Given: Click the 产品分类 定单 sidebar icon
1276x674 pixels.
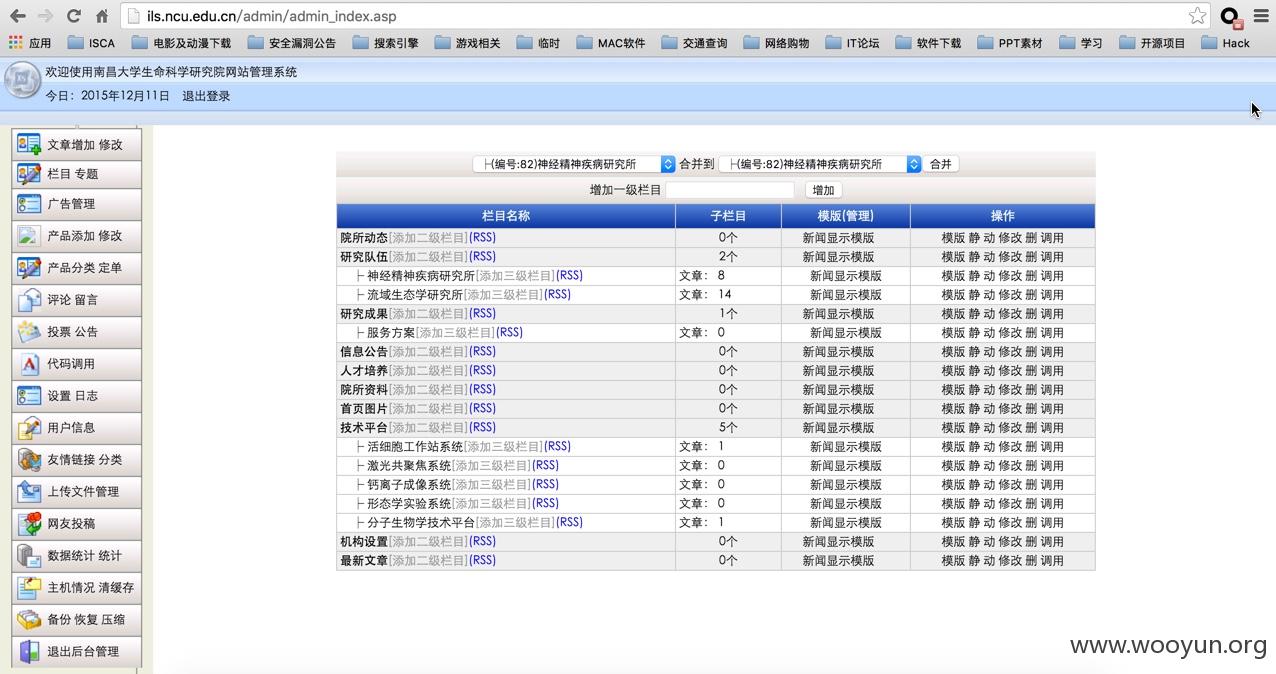Looking at the screenshot, I should coord(29,268).
